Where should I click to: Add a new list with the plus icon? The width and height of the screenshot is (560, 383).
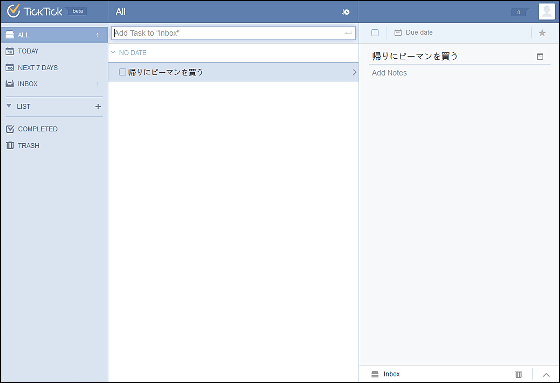click(x=98, y=106)
